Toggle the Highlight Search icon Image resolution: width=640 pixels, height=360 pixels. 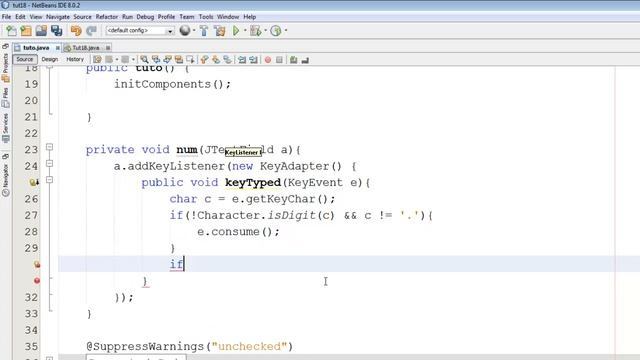click(x=179, y=60)
